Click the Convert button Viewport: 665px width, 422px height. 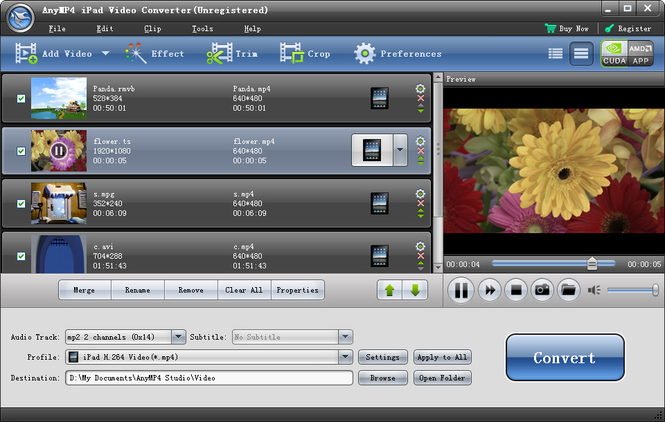[565, 358]
